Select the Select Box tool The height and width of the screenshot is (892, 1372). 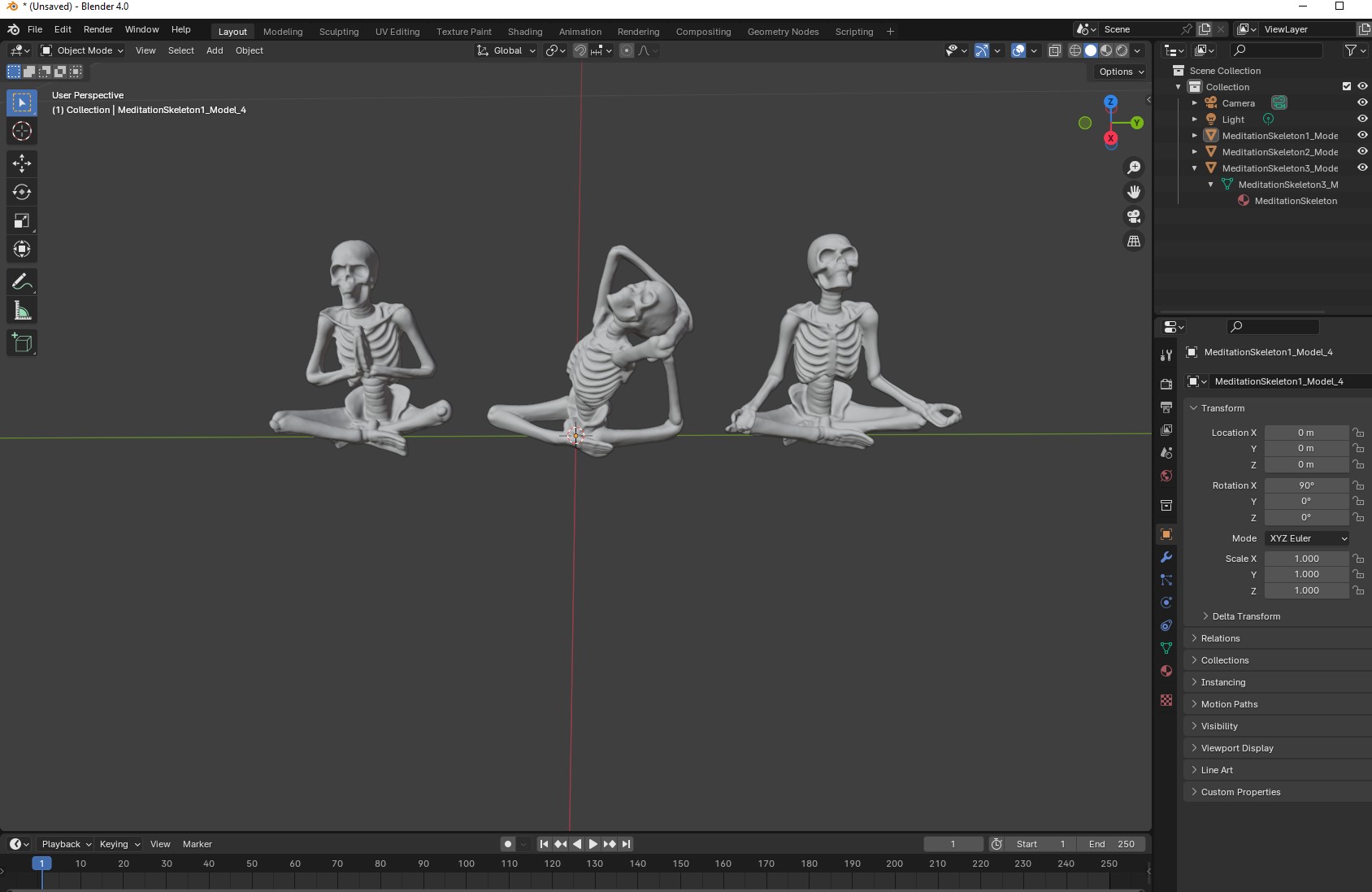22,102
